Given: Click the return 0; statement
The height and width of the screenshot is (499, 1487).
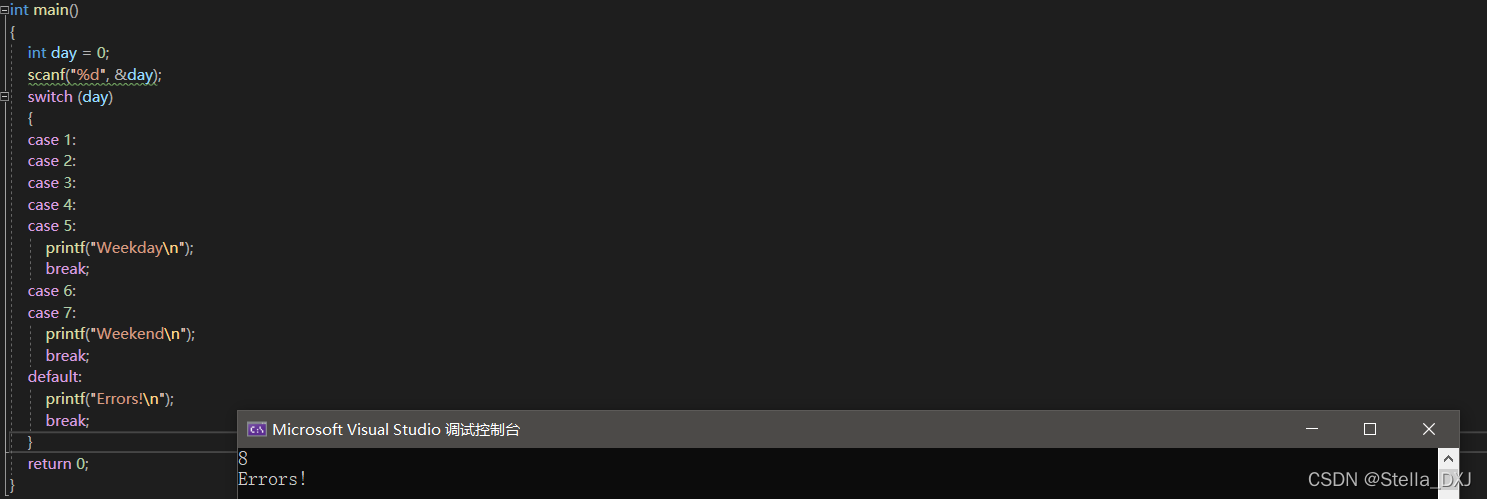Looking at the screenshot, I should point(58,464).
